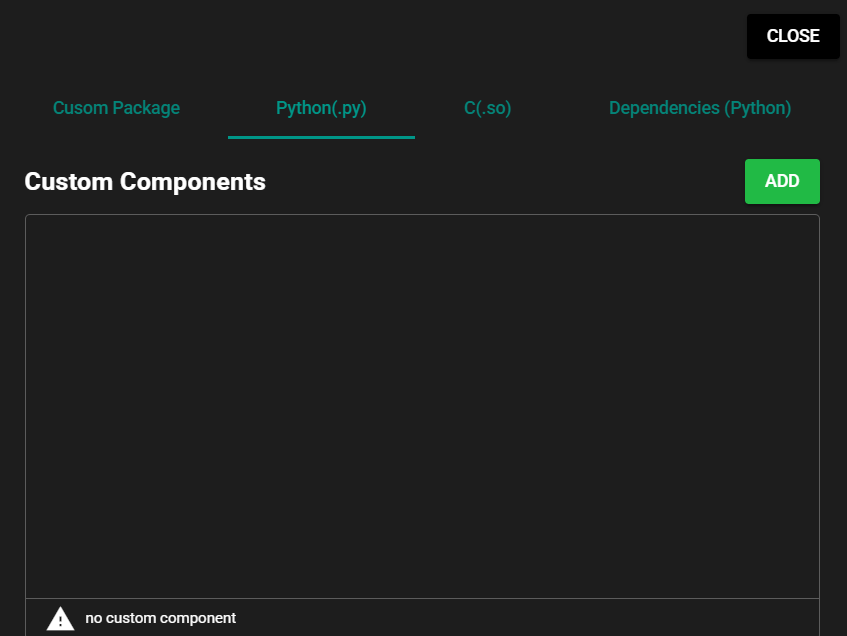Click the status row at the list bottom
Screen dimensions: 847x636
point(421,618)
